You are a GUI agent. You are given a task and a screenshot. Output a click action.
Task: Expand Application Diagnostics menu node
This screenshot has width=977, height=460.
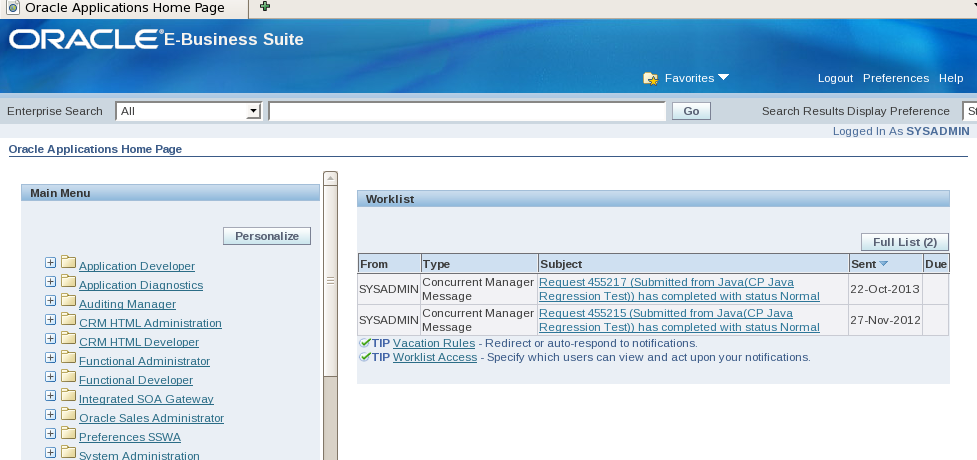coord(50,282)
